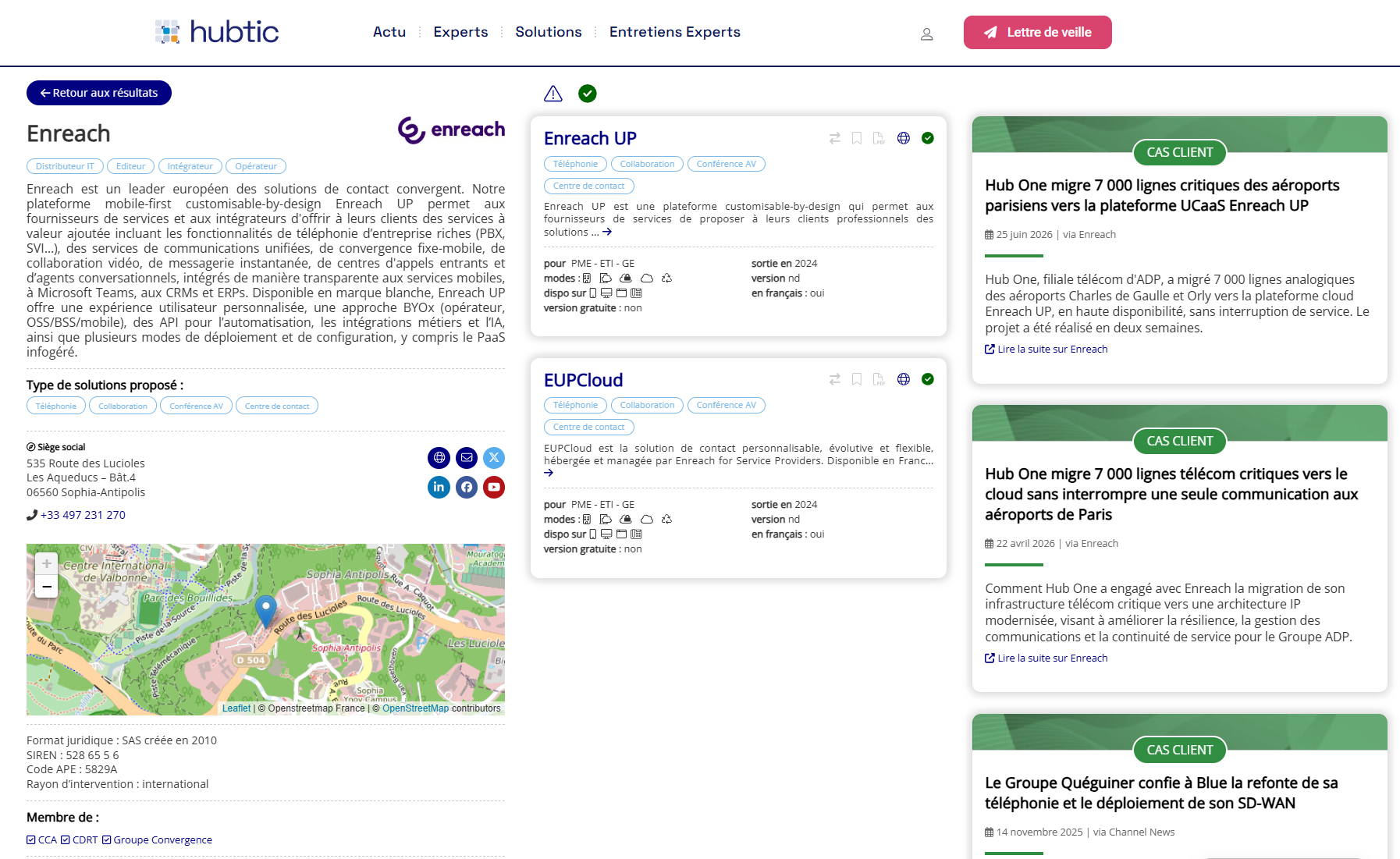Click the CDRT membership checkbox link
1400x859 pixels.
pos(80,840)
